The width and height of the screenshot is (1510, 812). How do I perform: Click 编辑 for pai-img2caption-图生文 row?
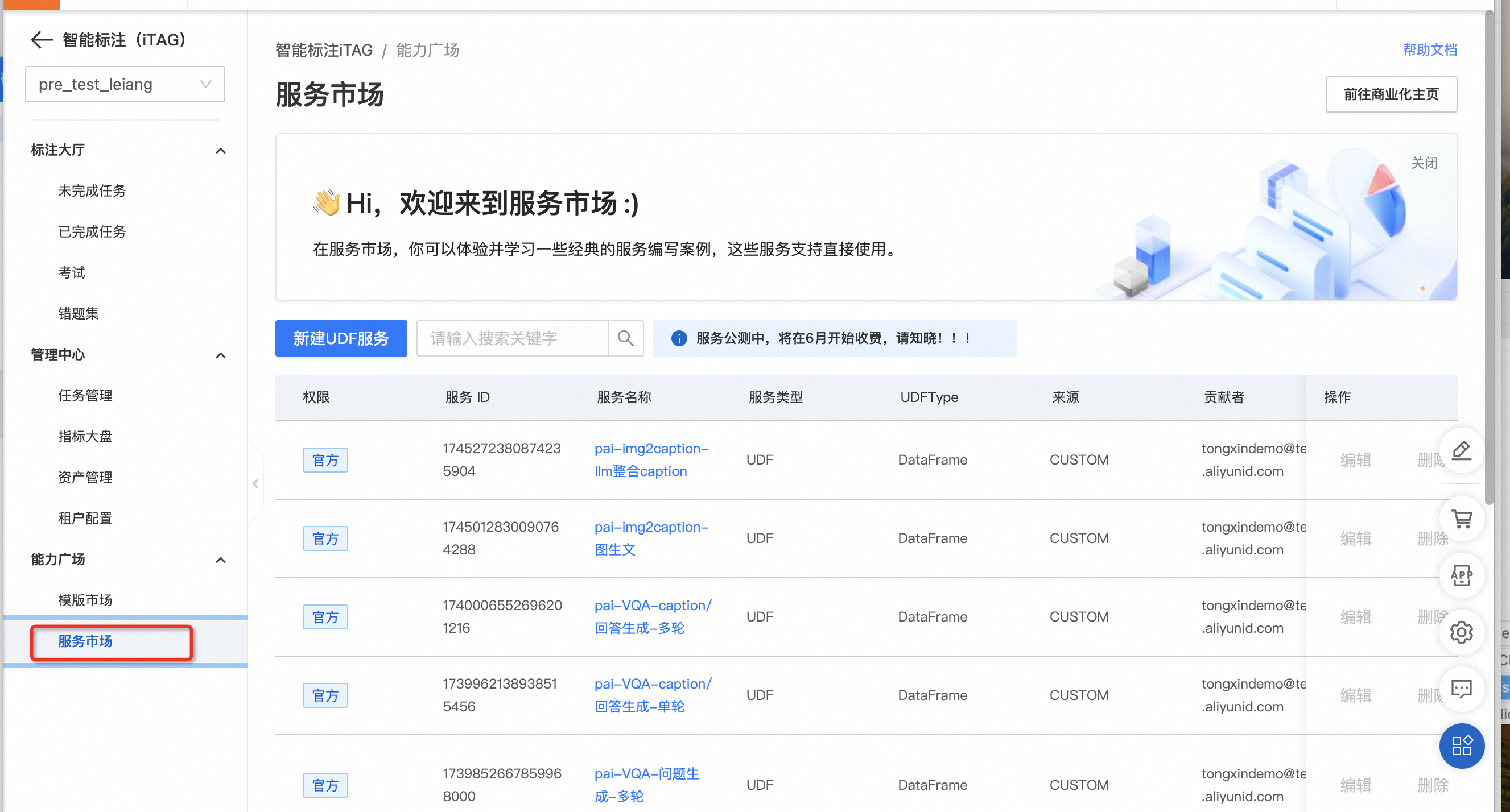[x=1356, y=538]
